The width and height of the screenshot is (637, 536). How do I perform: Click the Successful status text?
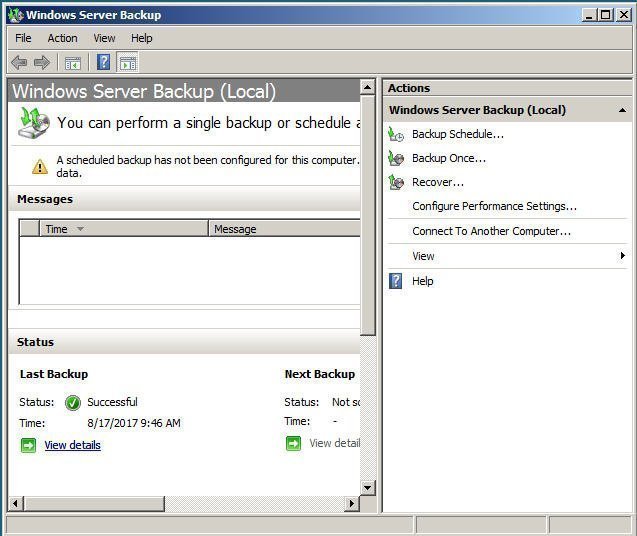[x=113, y=402]
